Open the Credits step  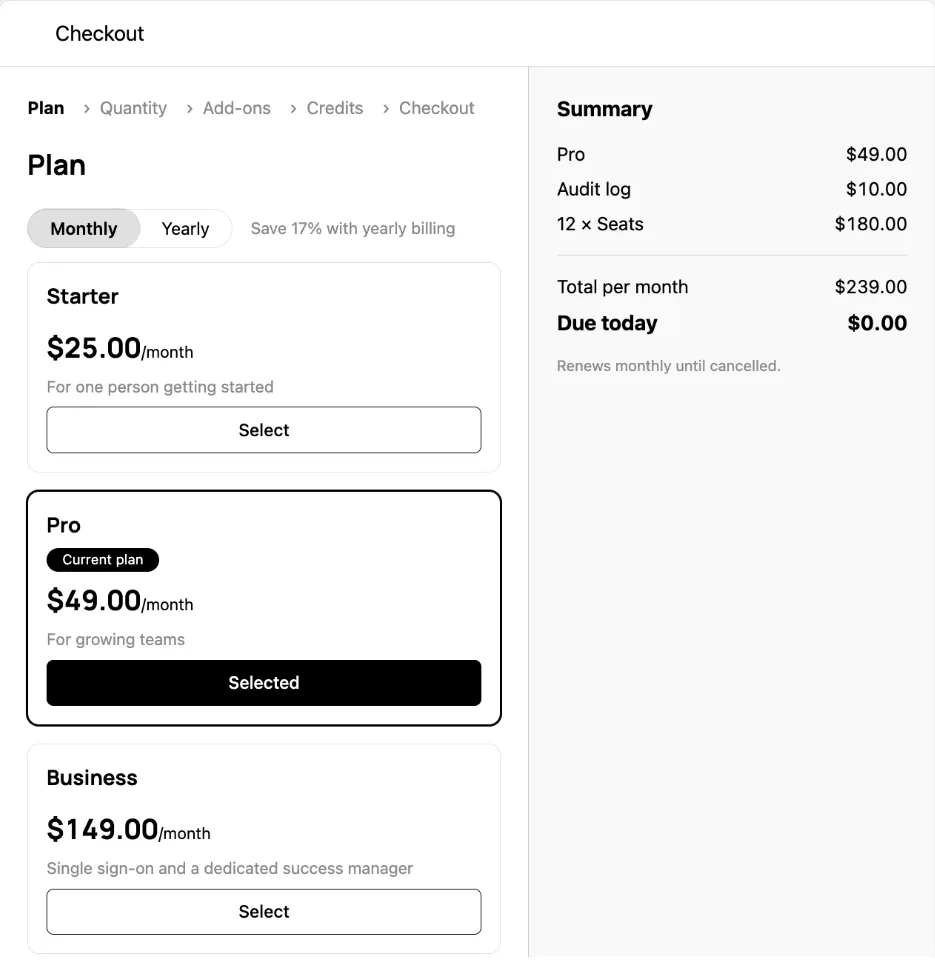(335, 108)
